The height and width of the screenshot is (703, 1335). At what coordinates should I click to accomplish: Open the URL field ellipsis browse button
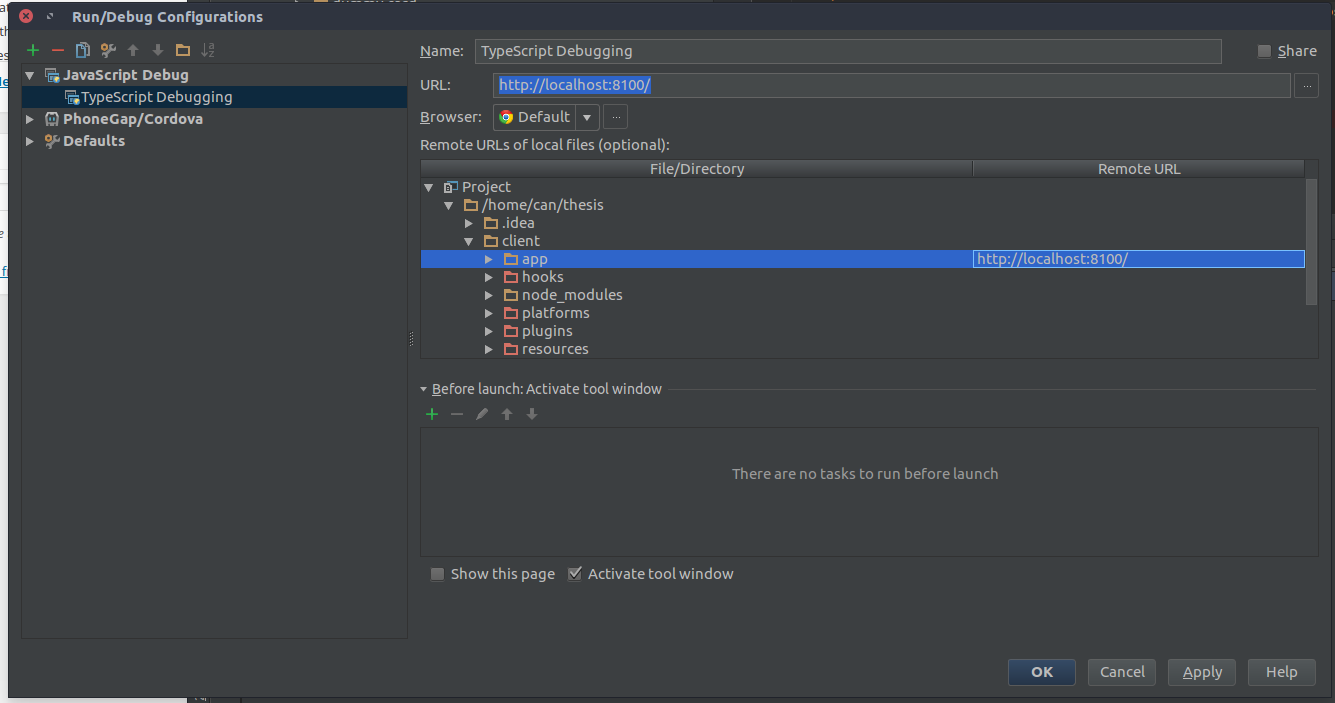click(1306, 86)
